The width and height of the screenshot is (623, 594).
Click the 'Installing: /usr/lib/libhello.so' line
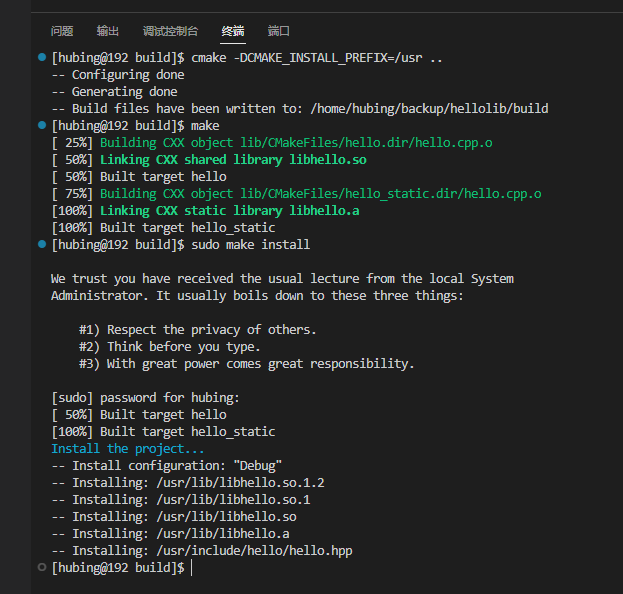[x=174, y=517]
